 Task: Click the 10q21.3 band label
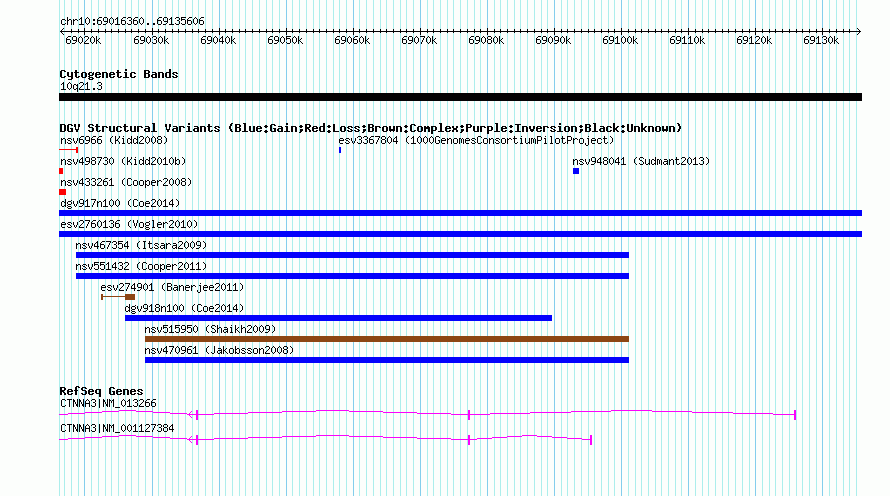pos(81,86)
